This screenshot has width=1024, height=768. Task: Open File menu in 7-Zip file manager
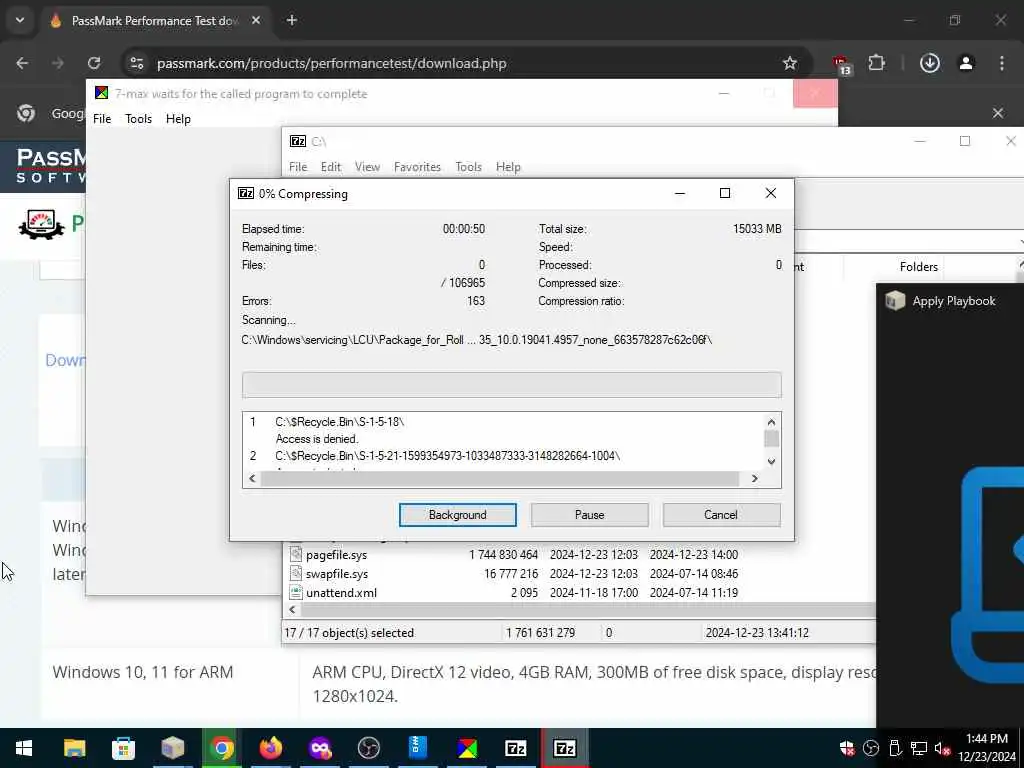point(298,167)
